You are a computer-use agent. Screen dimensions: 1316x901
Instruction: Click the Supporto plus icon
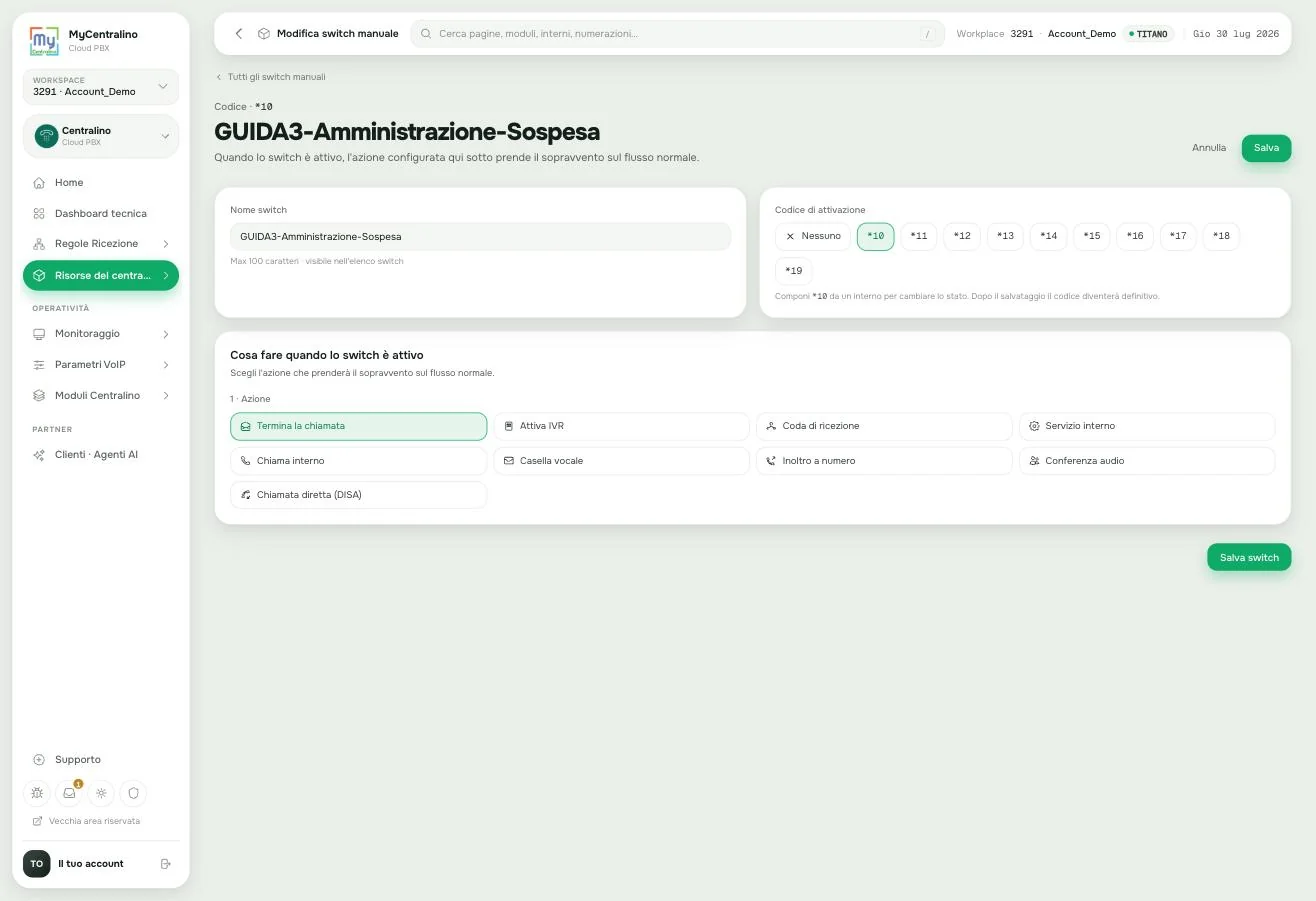point(39,760)
